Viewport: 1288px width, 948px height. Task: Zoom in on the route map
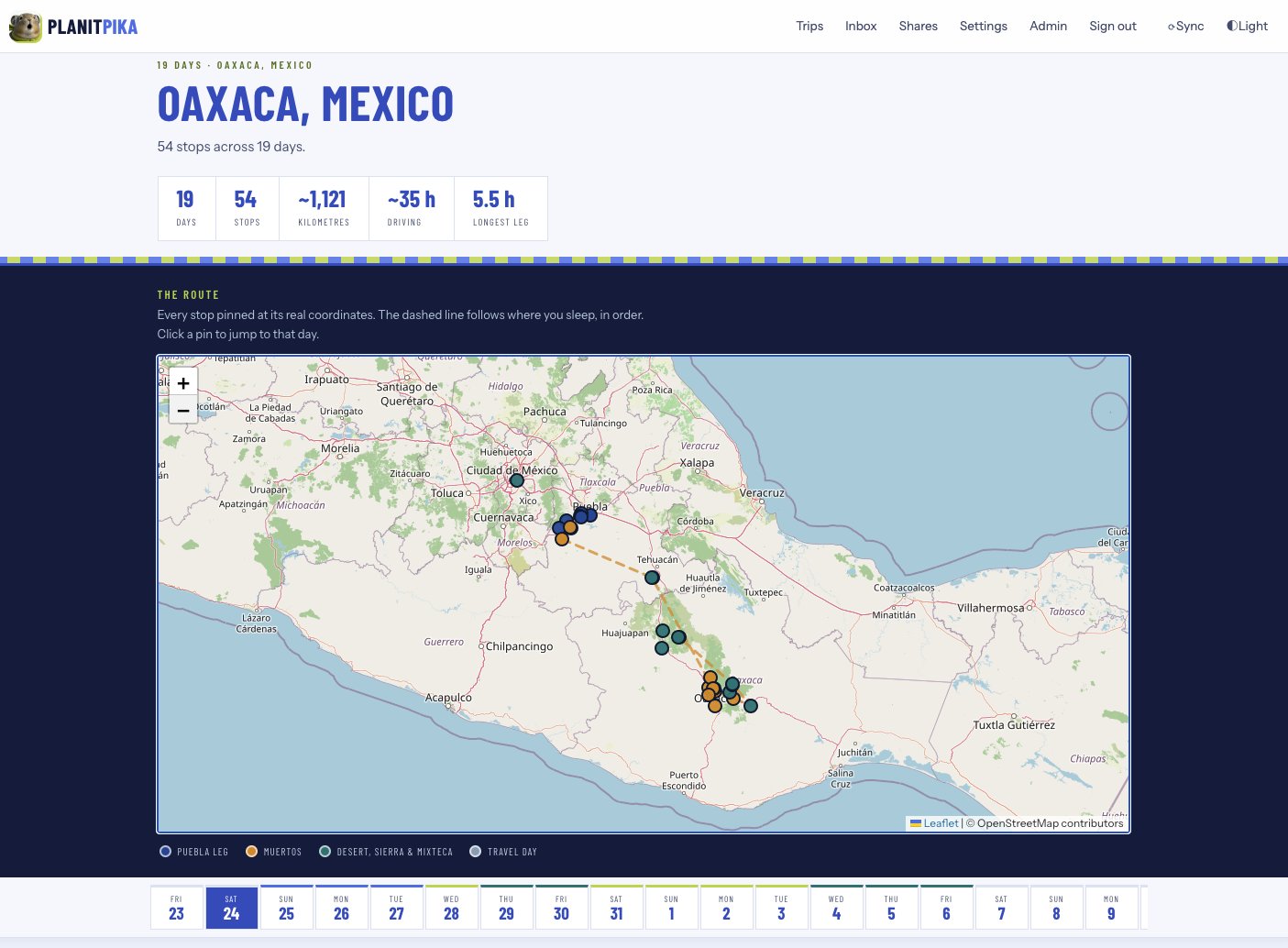[183, 383]
